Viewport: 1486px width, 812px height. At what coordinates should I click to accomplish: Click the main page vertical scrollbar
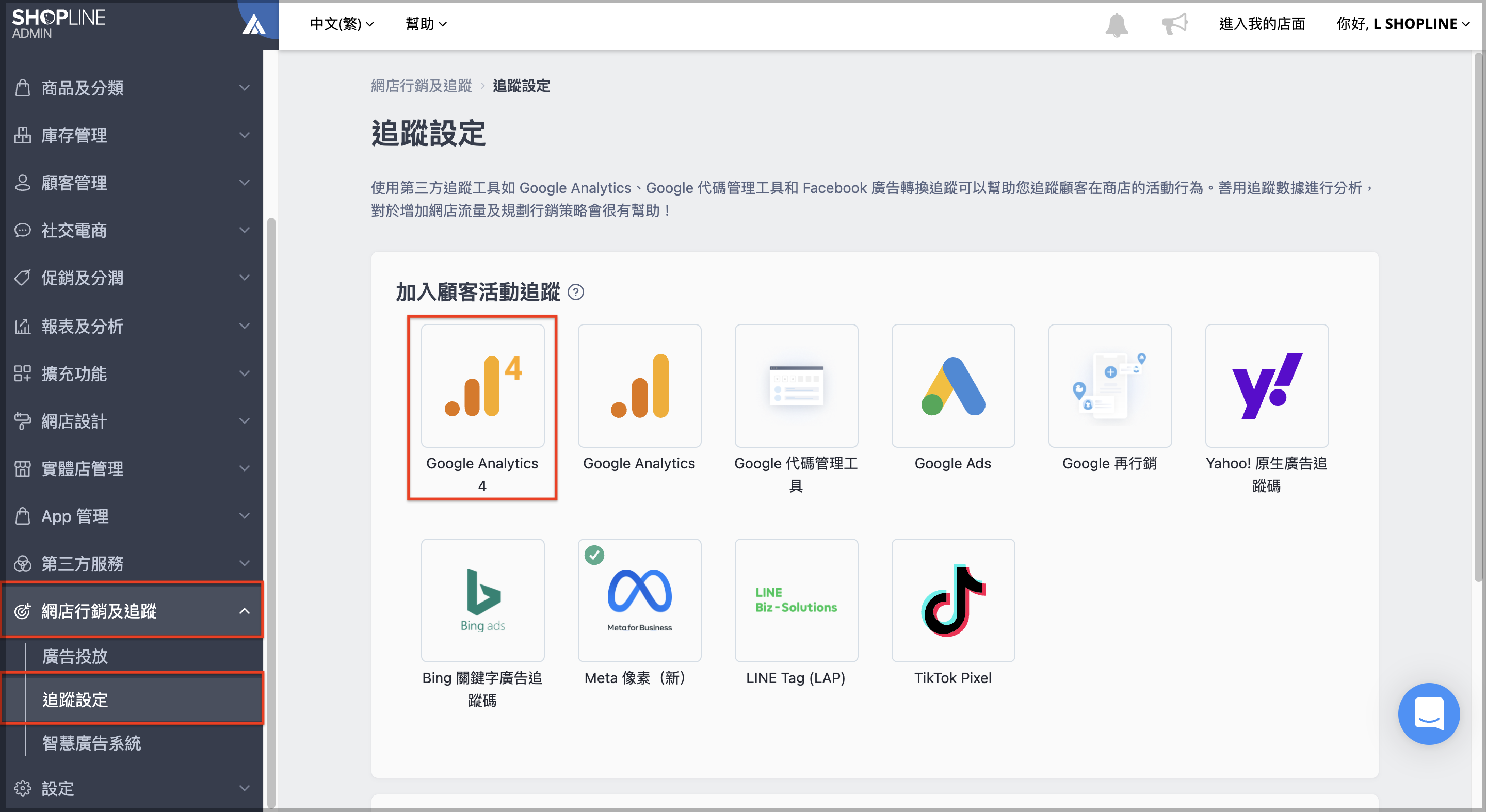(1478, 317)
